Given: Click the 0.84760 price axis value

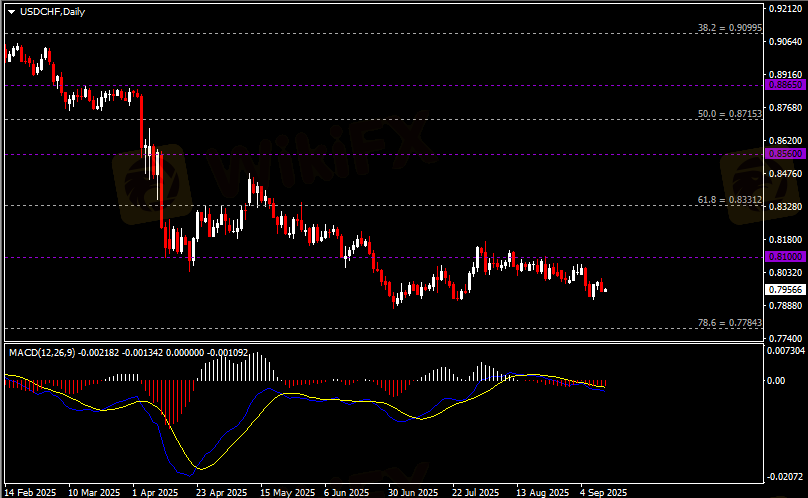Looking at the screenshot, I should pos(786,174).
